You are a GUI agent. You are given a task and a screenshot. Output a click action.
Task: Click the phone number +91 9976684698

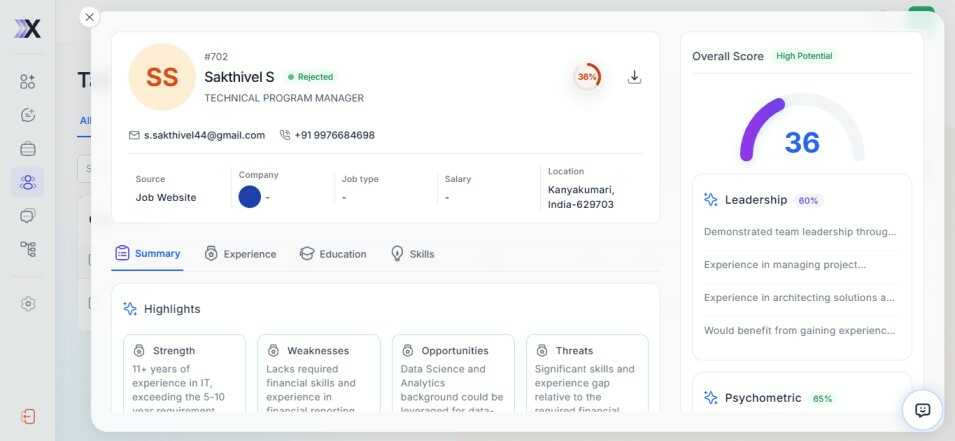[x=334, y=135]
